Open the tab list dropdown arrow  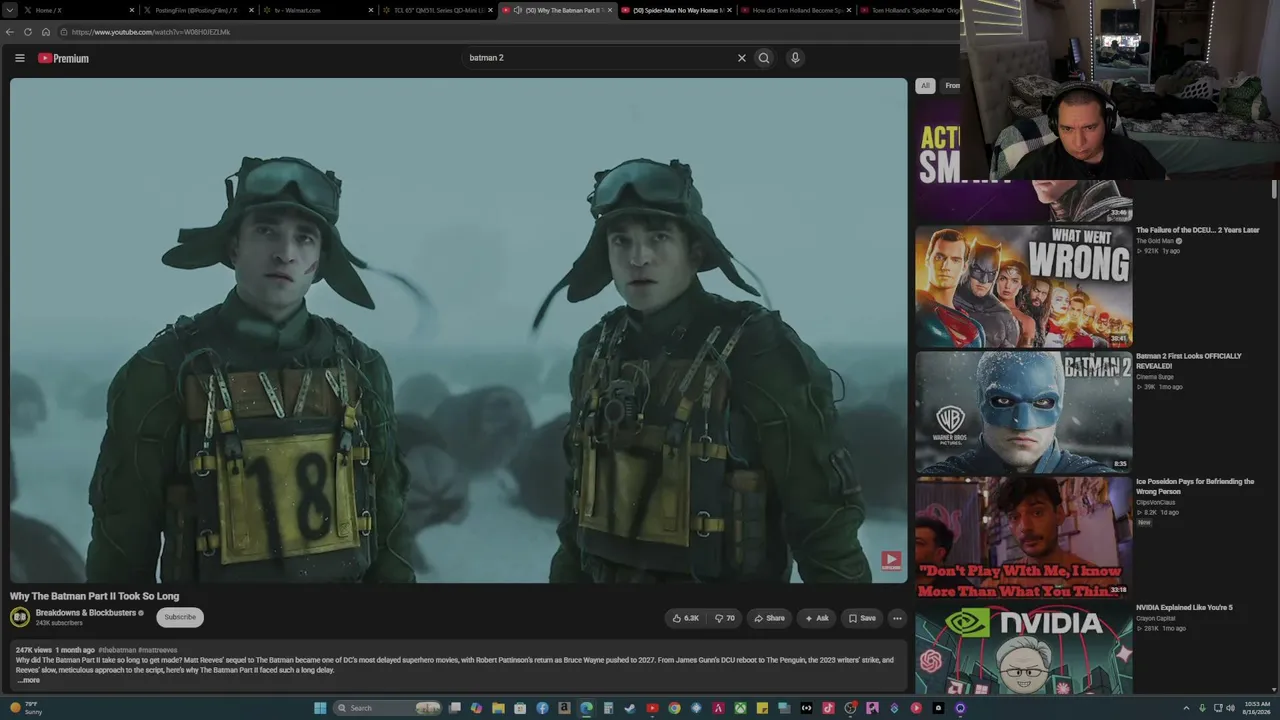click(8, 10)
